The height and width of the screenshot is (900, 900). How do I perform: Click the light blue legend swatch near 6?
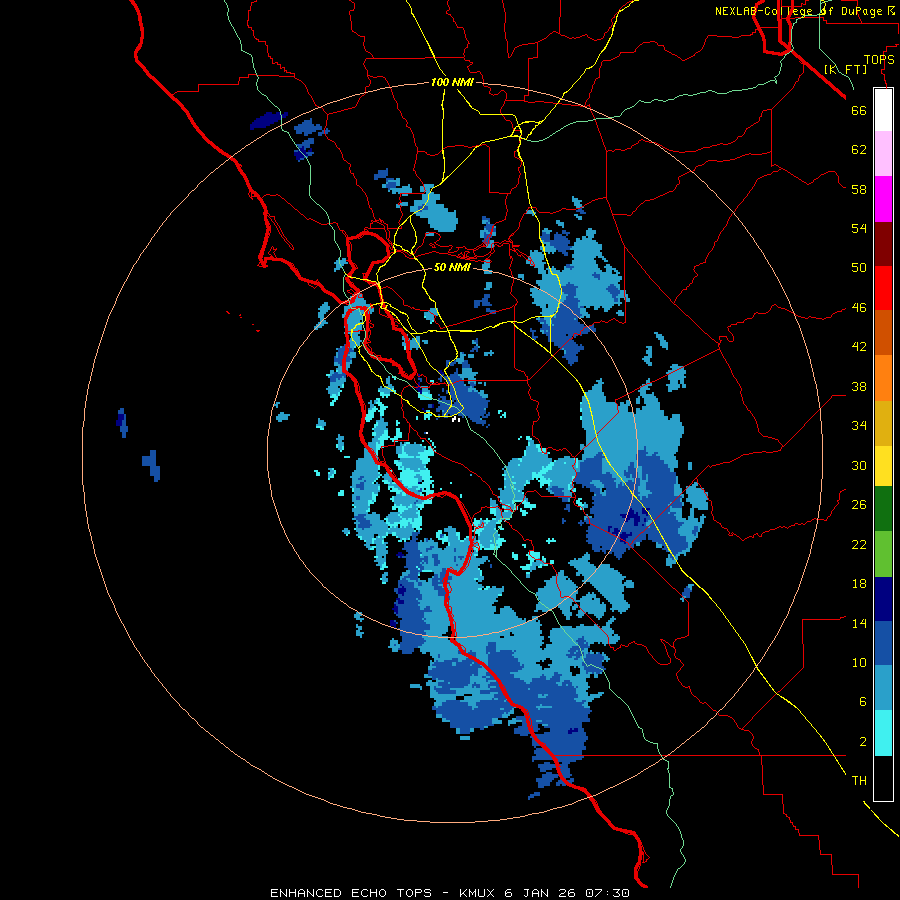coord(883,688)
